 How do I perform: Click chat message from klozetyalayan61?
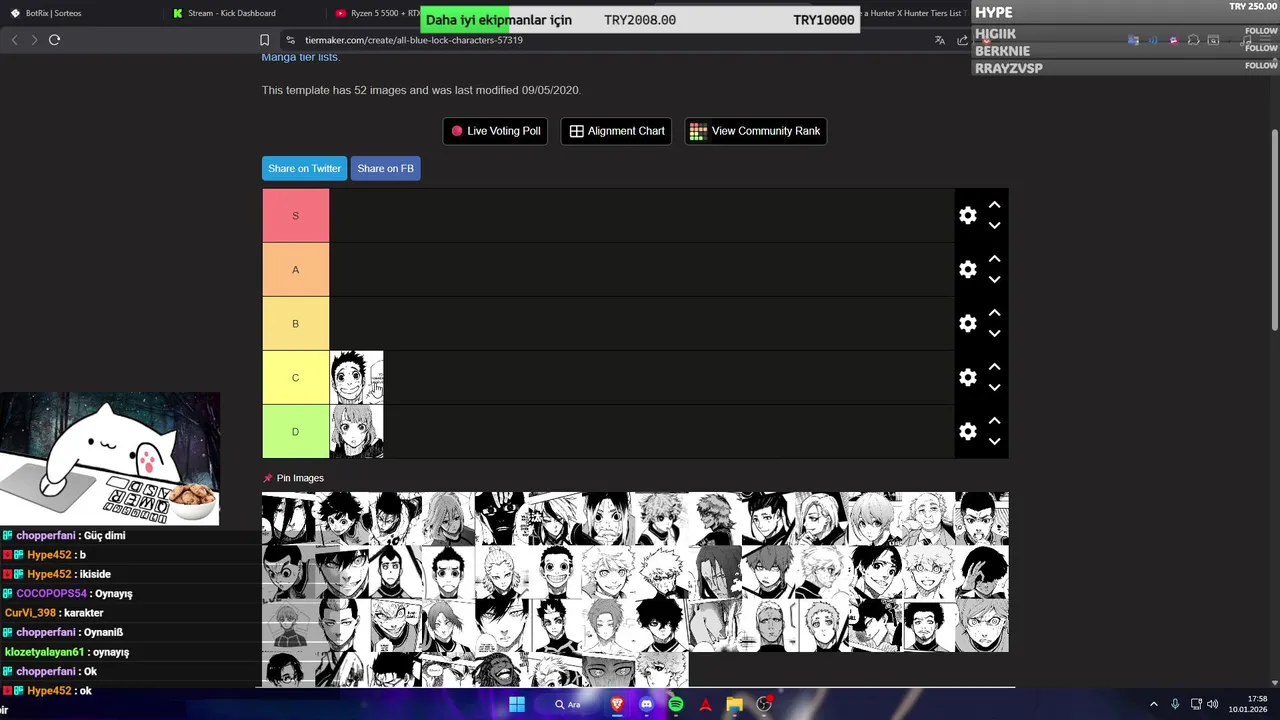66,652
